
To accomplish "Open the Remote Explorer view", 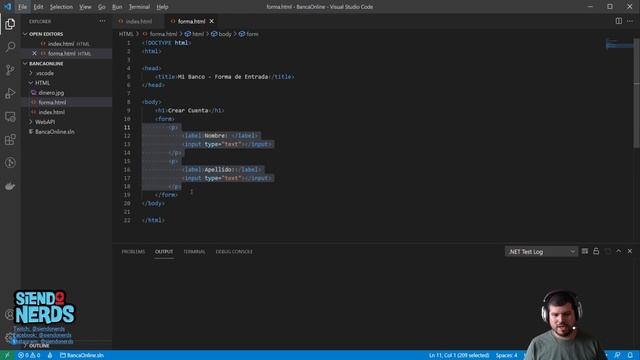I will tap(10, 117).
